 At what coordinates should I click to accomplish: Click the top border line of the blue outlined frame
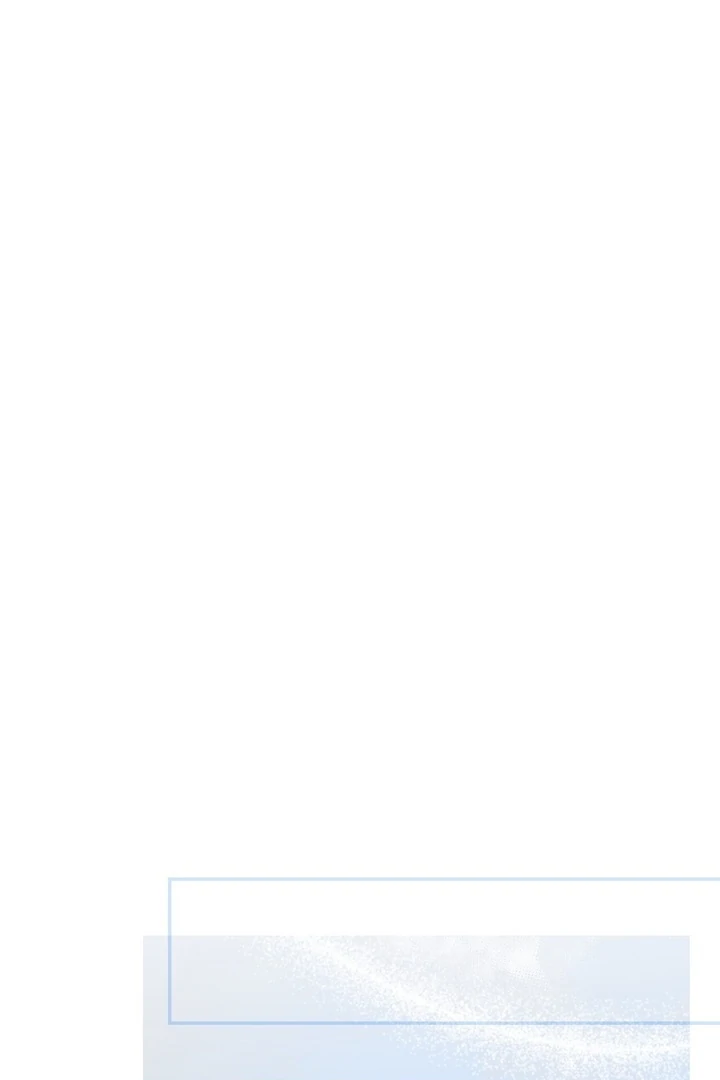pyautogui.click(x=444, y=879)
